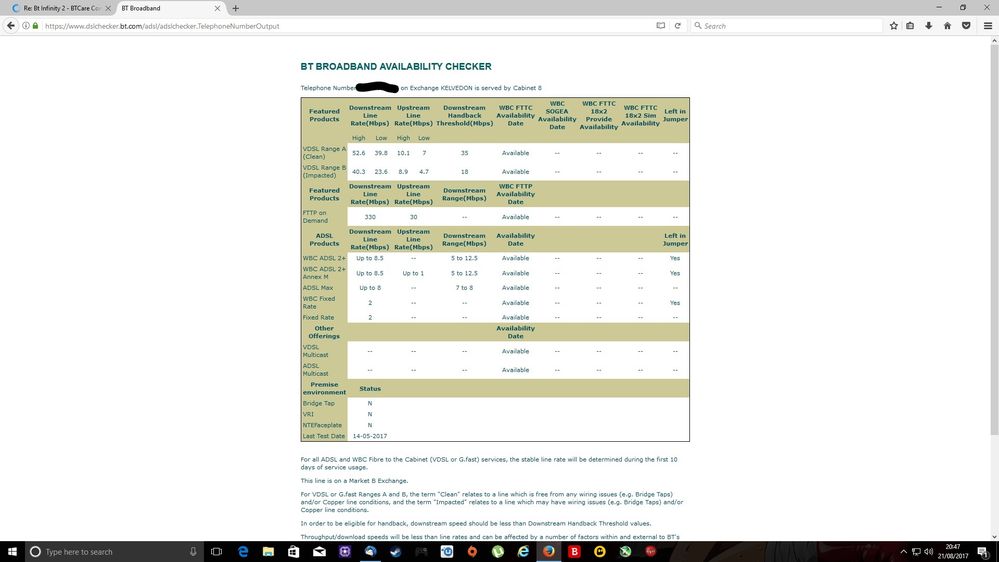Close the Re: Bt Infinity 2 tab
The height and width of the screenshot is (562, 999).
tap(108, 8)
